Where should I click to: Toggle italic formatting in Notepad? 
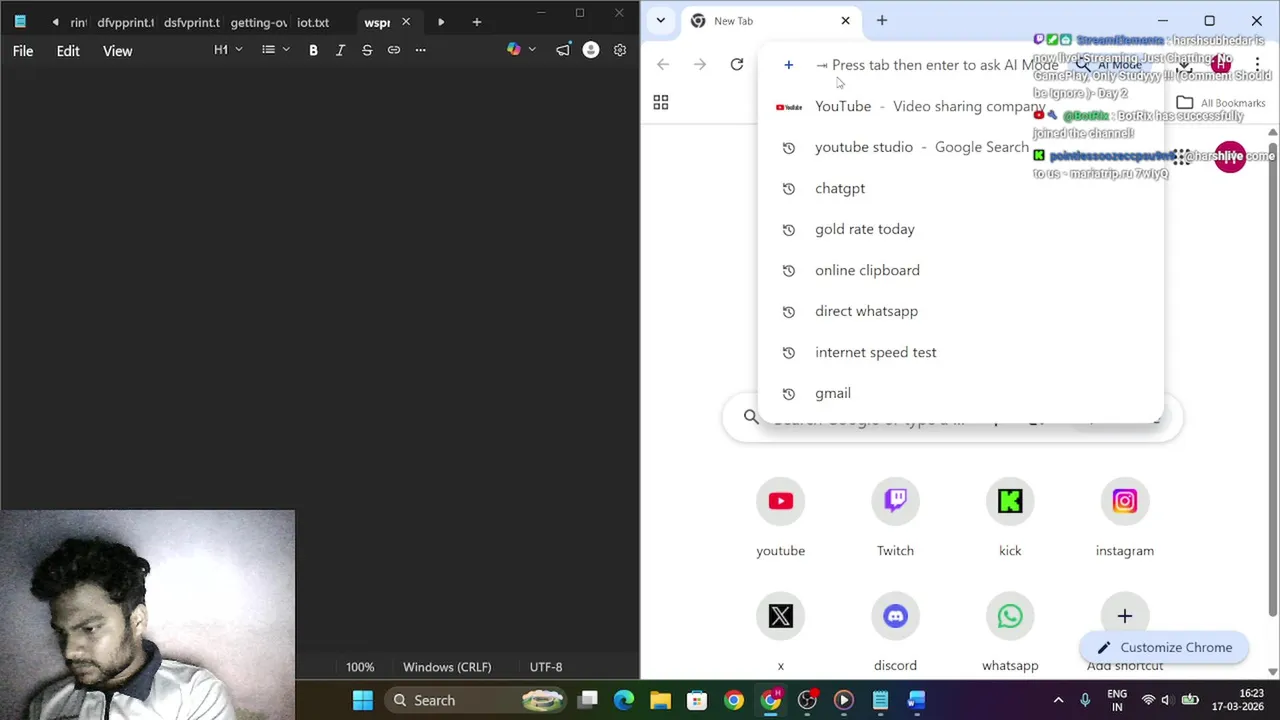tap(340, 50)
